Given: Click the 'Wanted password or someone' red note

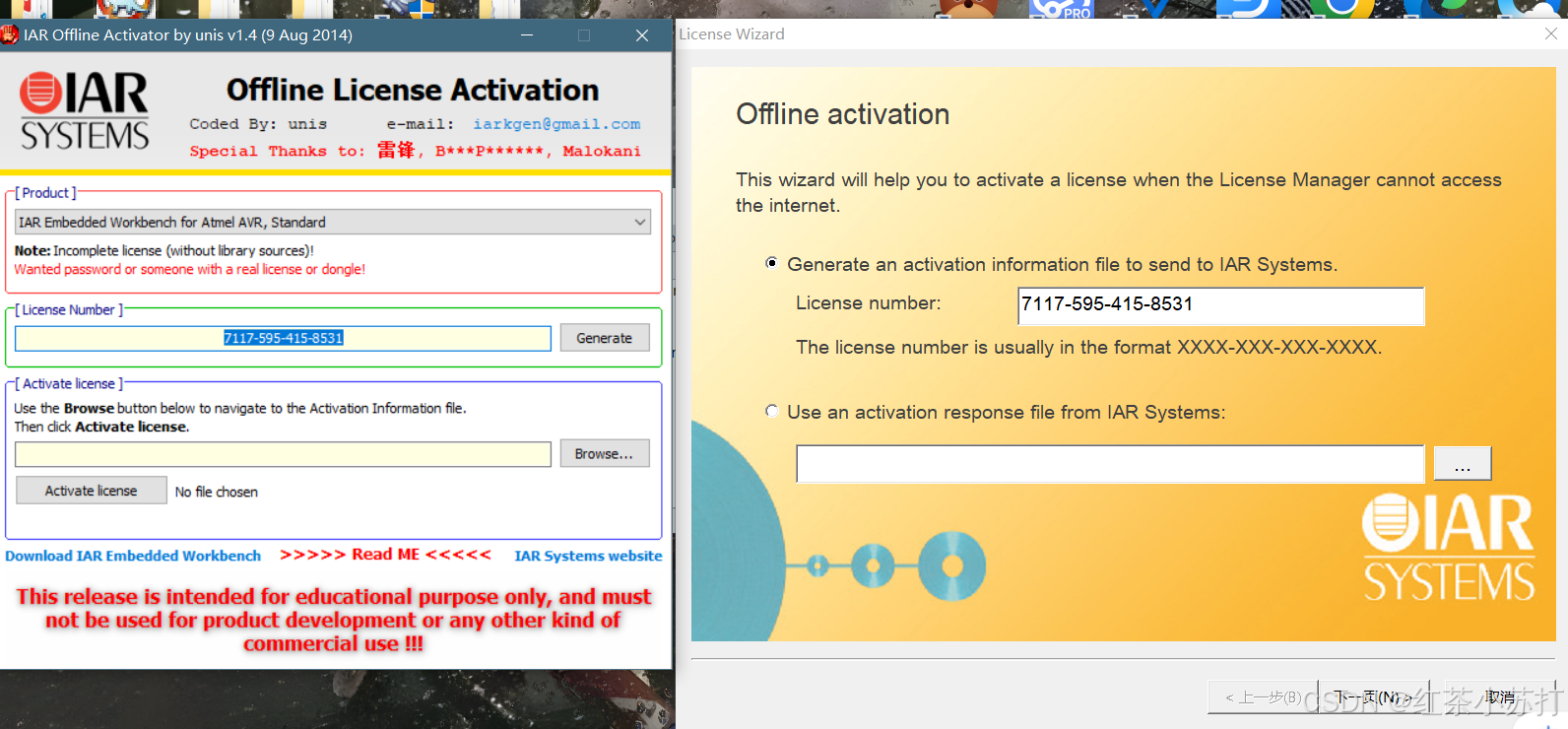Looking at the screenshot, I should tap(189, 270).
